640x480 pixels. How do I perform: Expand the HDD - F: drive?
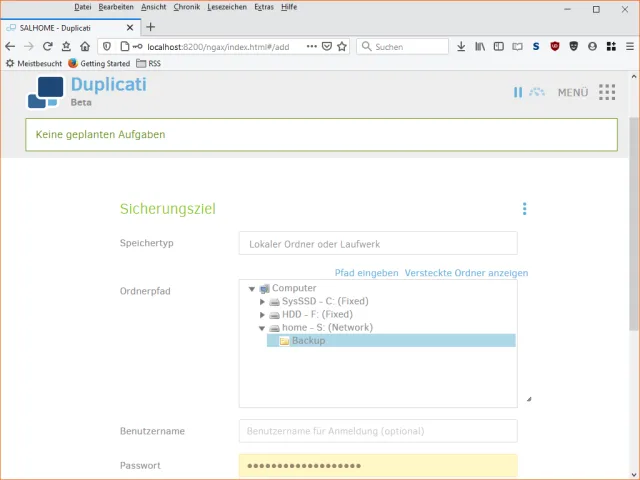click(262, 315)
